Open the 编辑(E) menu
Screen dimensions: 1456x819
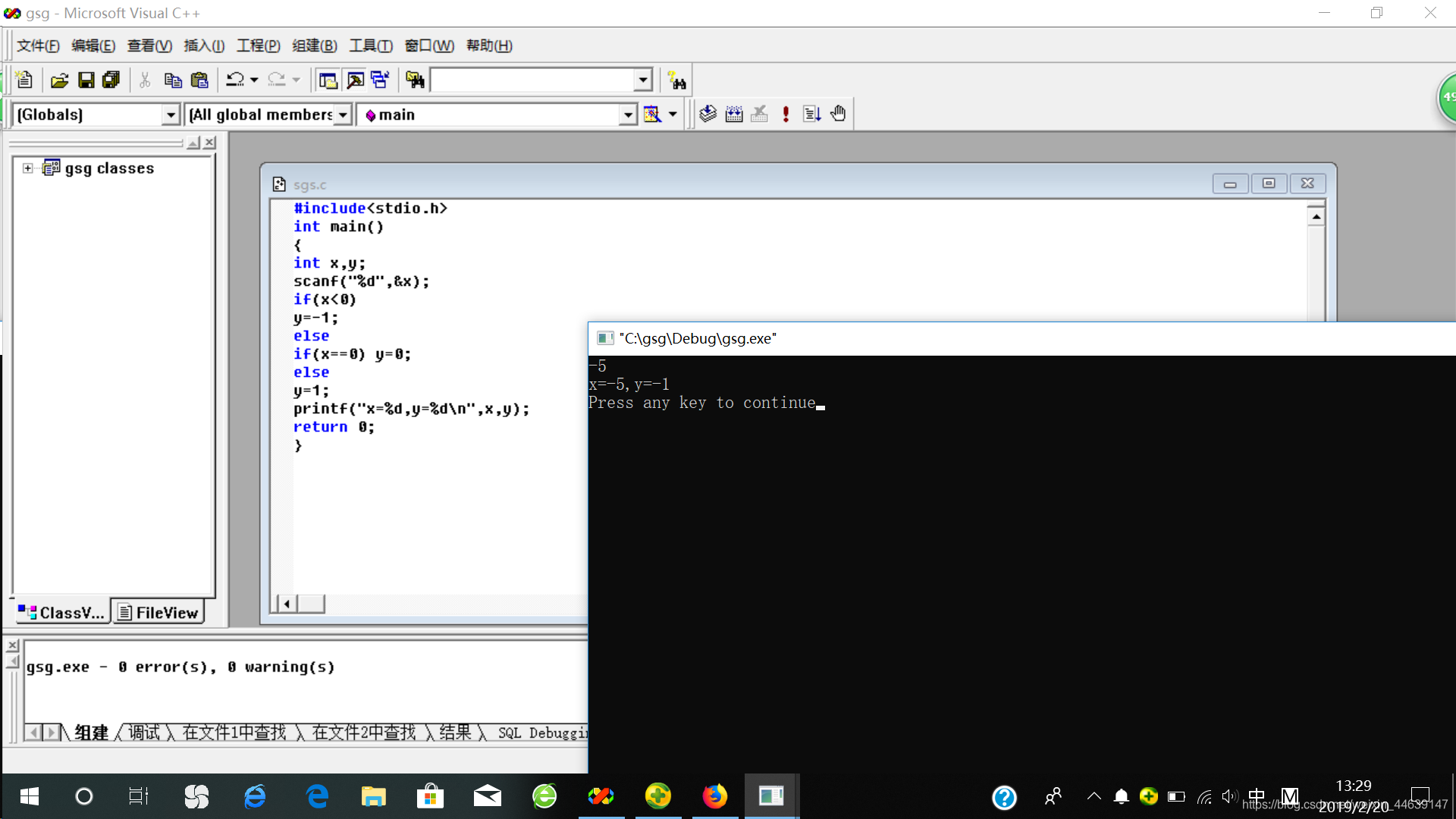click(x=93, y=45)
